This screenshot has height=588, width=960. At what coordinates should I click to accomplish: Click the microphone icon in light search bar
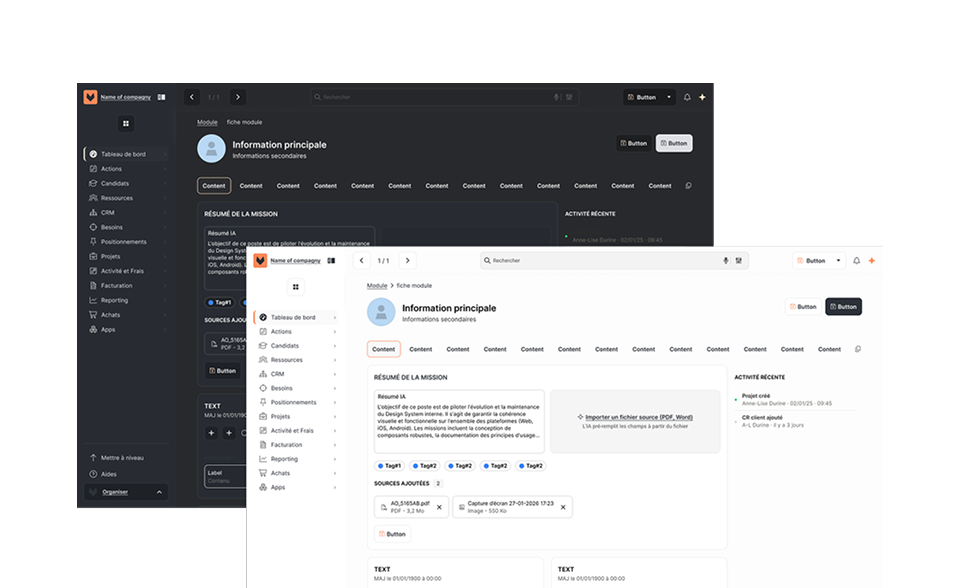726,260
